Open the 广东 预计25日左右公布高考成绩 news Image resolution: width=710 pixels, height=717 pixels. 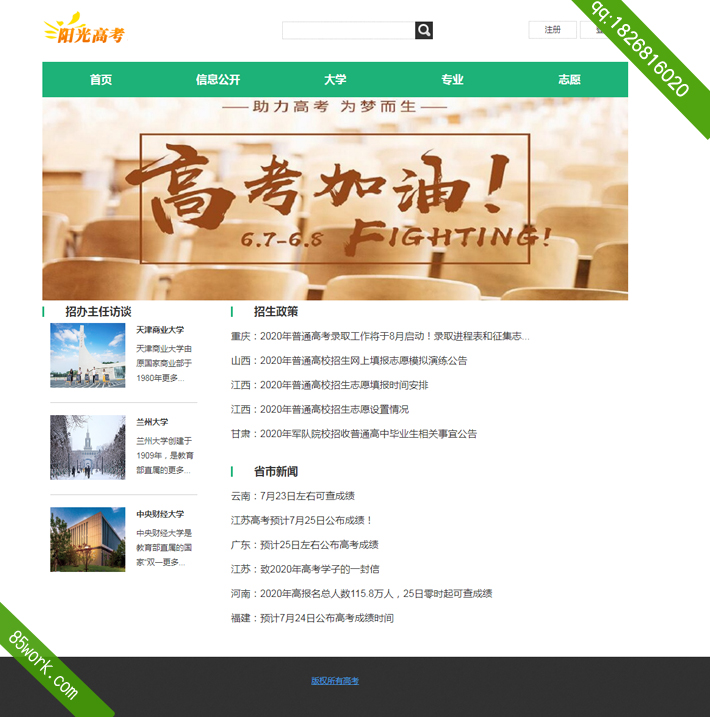(x=304, y=545)
